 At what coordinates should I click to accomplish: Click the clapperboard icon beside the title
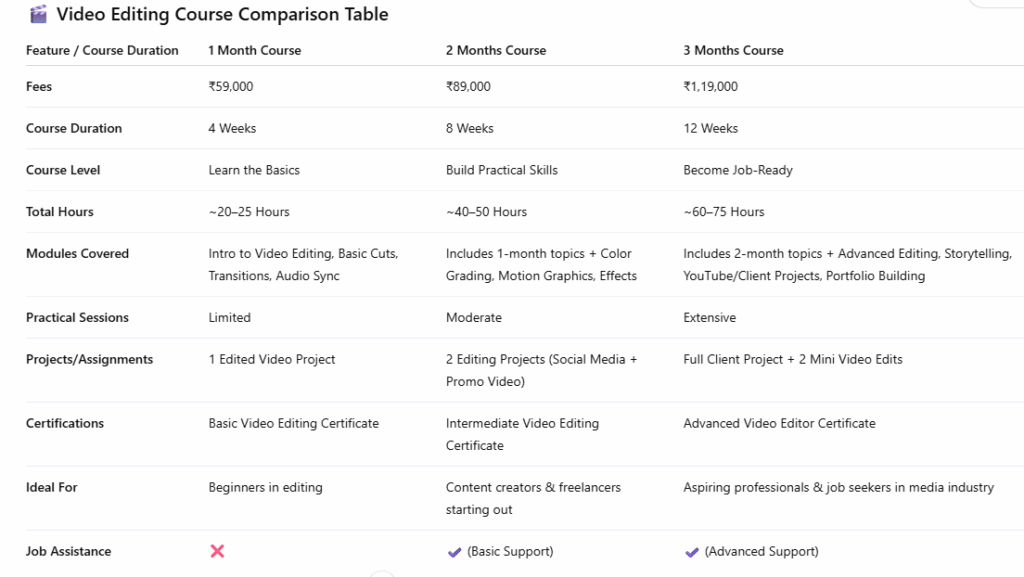(38, 14)
